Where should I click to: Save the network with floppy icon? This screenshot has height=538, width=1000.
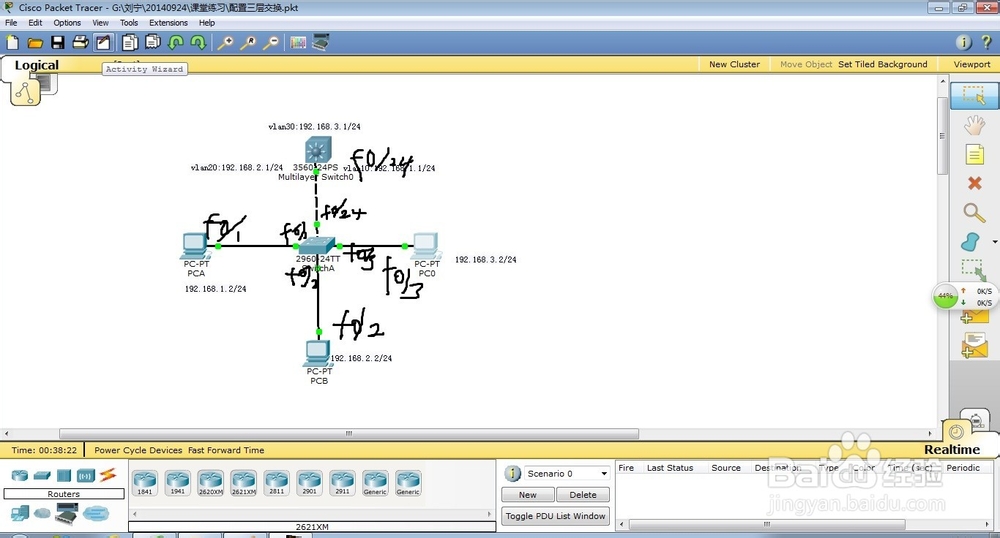click(x=57, y=43)
